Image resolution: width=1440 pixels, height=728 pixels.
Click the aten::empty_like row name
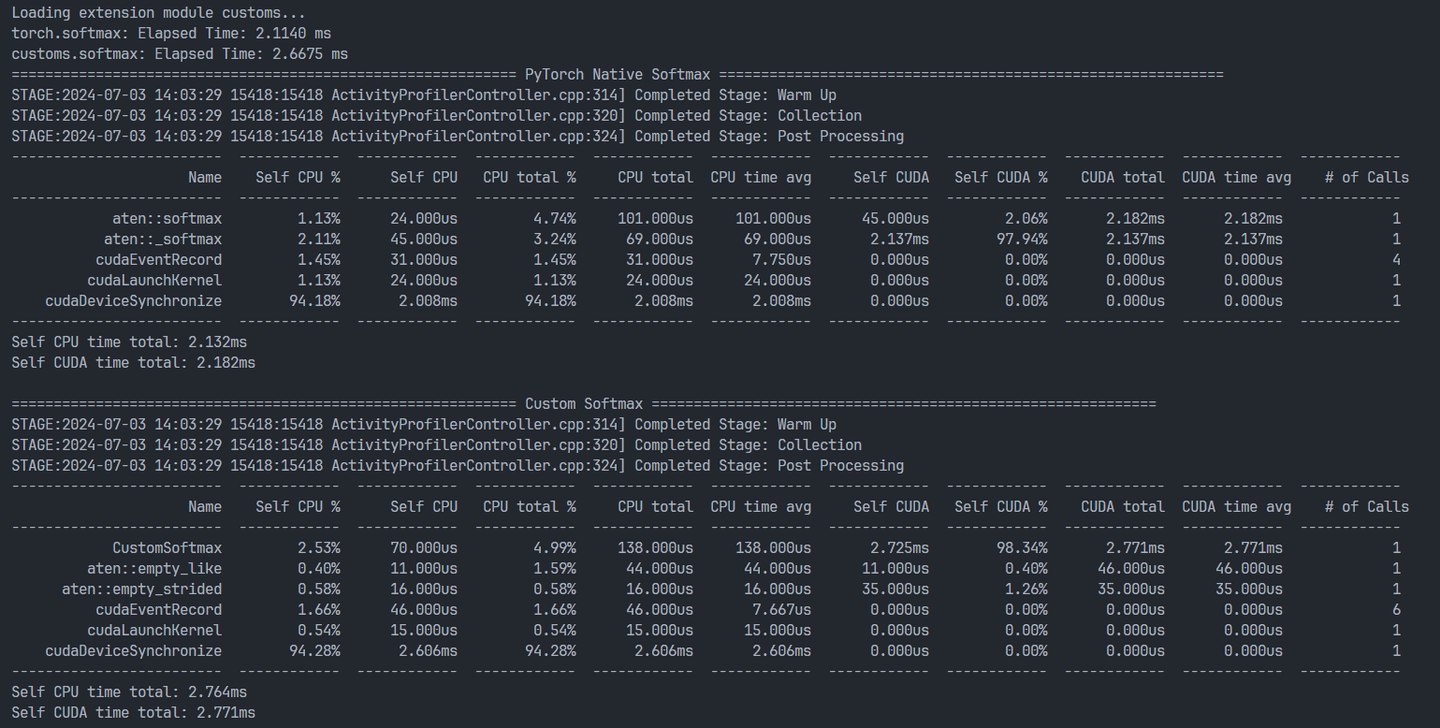pyautogui.click(x=154, y=569)
